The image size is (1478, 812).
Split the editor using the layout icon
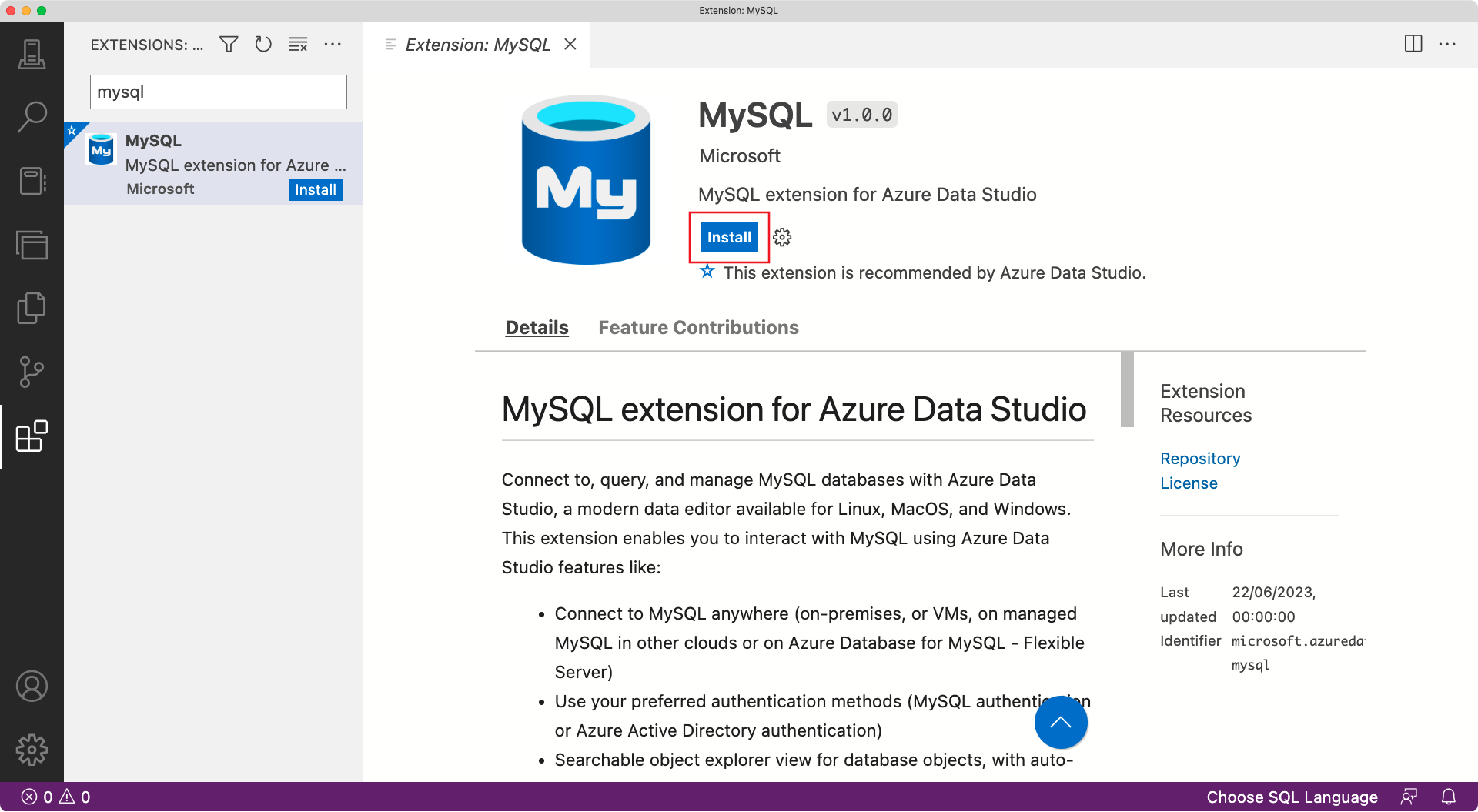coord(1413,44)
